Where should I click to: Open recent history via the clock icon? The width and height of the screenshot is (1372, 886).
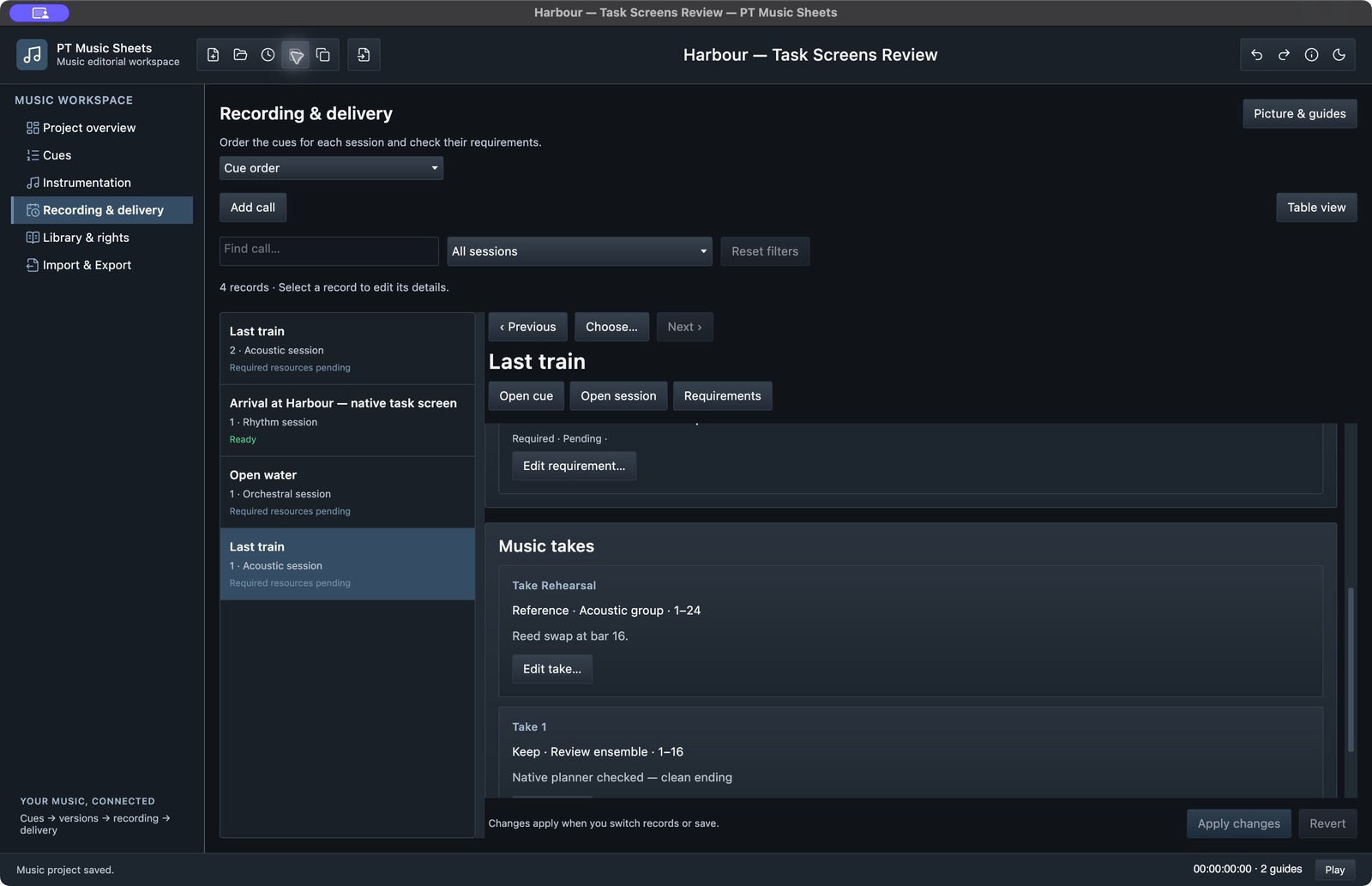(268, 55)
